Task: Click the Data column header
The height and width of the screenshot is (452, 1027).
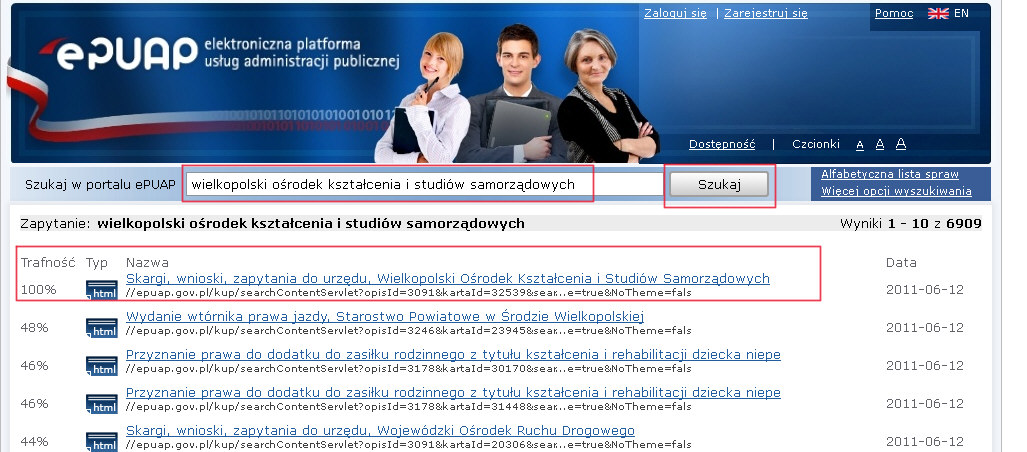Action: [901, 263]
